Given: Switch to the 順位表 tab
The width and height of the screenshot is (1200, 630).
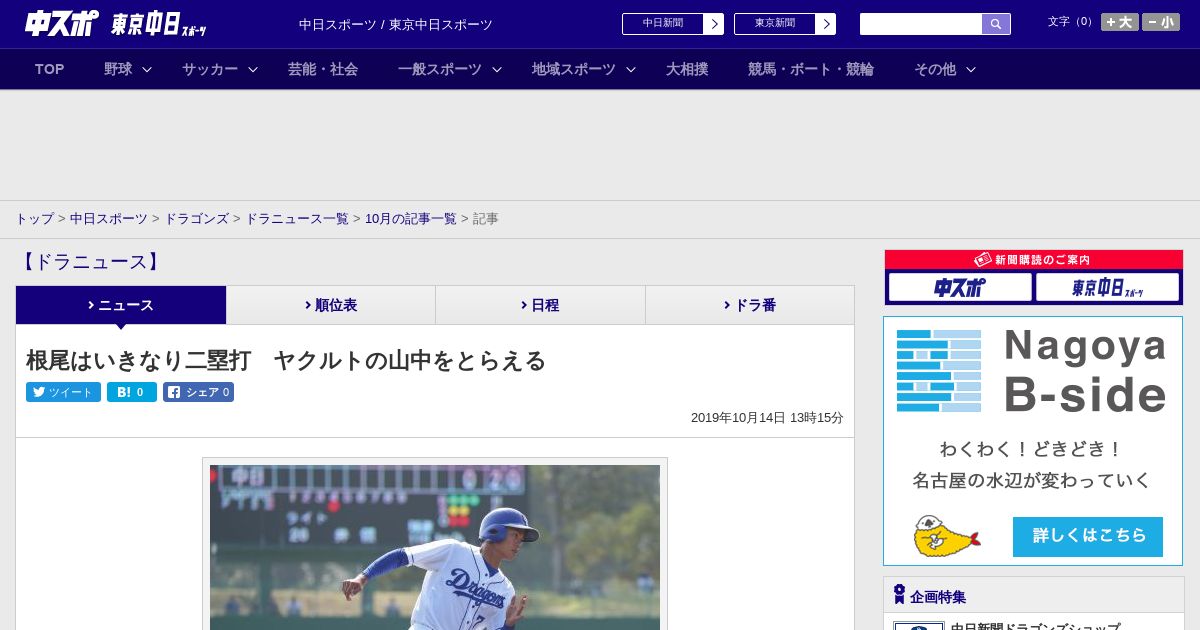Looking at the screenshot, I should tap(331, 305).
